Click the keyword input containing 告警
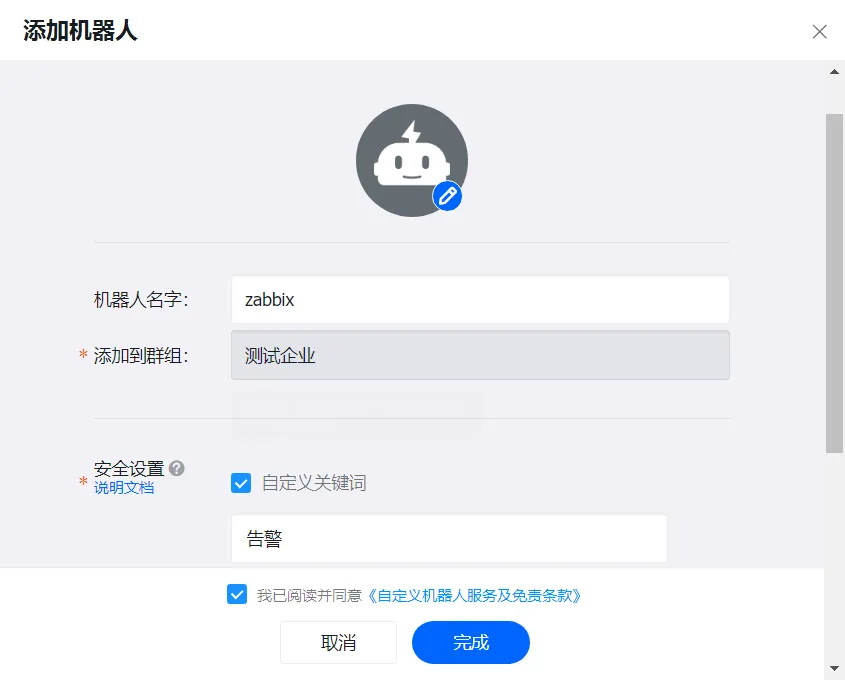845x681 pixels. [x=448, y=539]
